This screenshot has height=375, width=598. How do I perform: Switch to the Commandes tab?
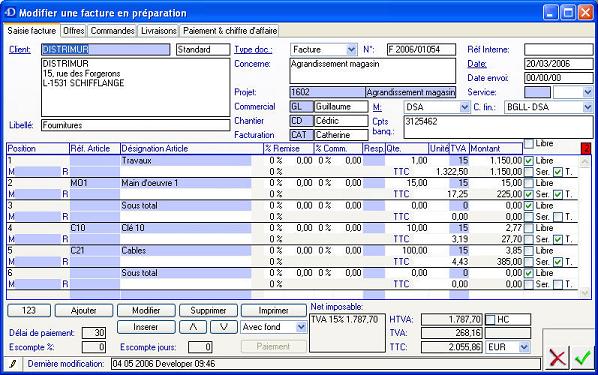click(112, 31)
